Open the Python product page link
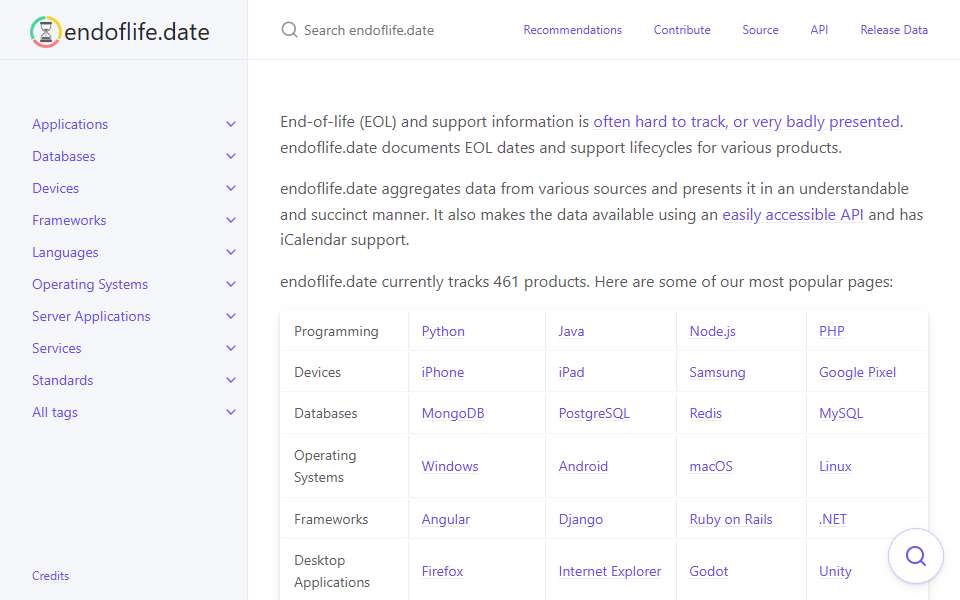This screenshot has width=960, height=600. [x=443, y=331]
